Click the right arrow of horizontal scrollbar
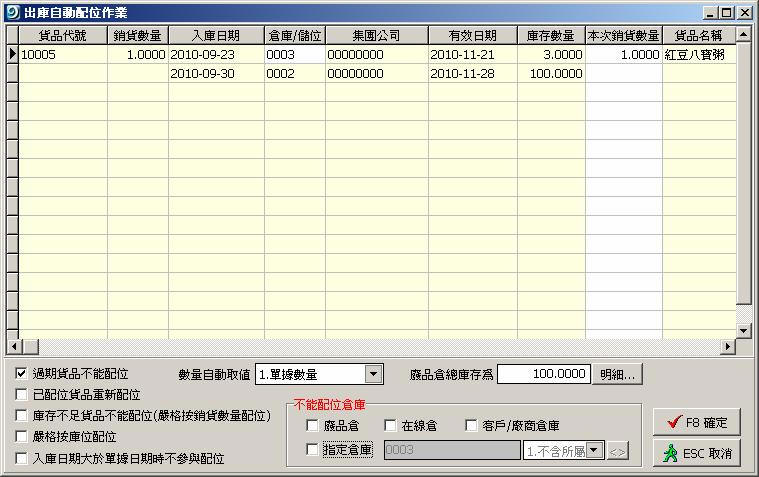Screen dimensions: 759x477 click(x=727, y=346)
